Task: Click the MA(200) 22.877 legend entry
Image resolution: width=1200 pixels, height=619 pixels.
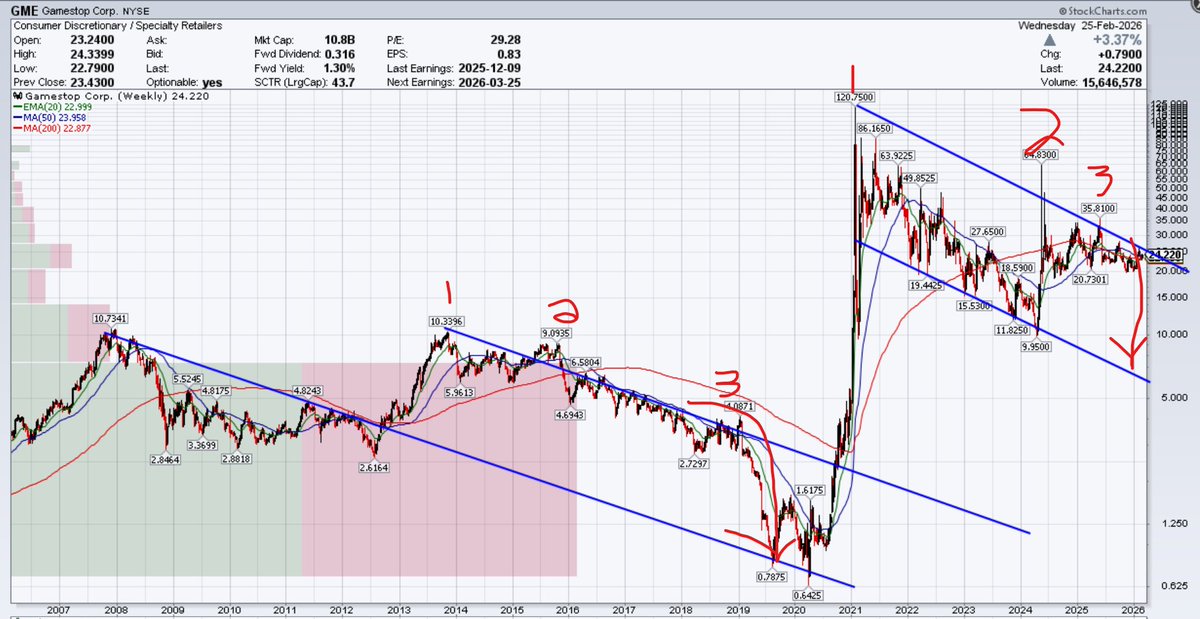Action: coord(50,127)
